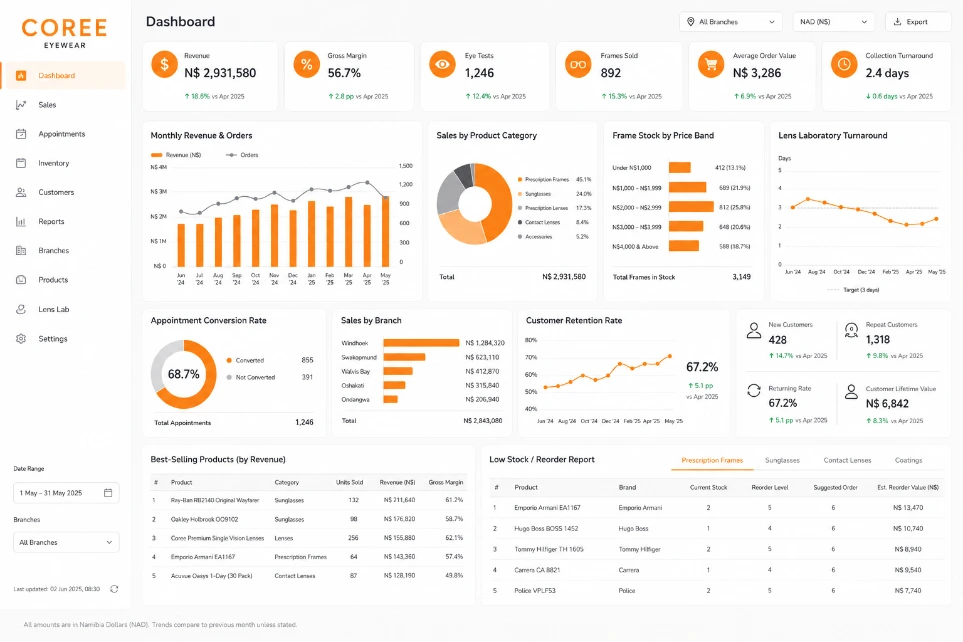Expand the sidebar Branches filter dropdown

(x=66, y=542)
